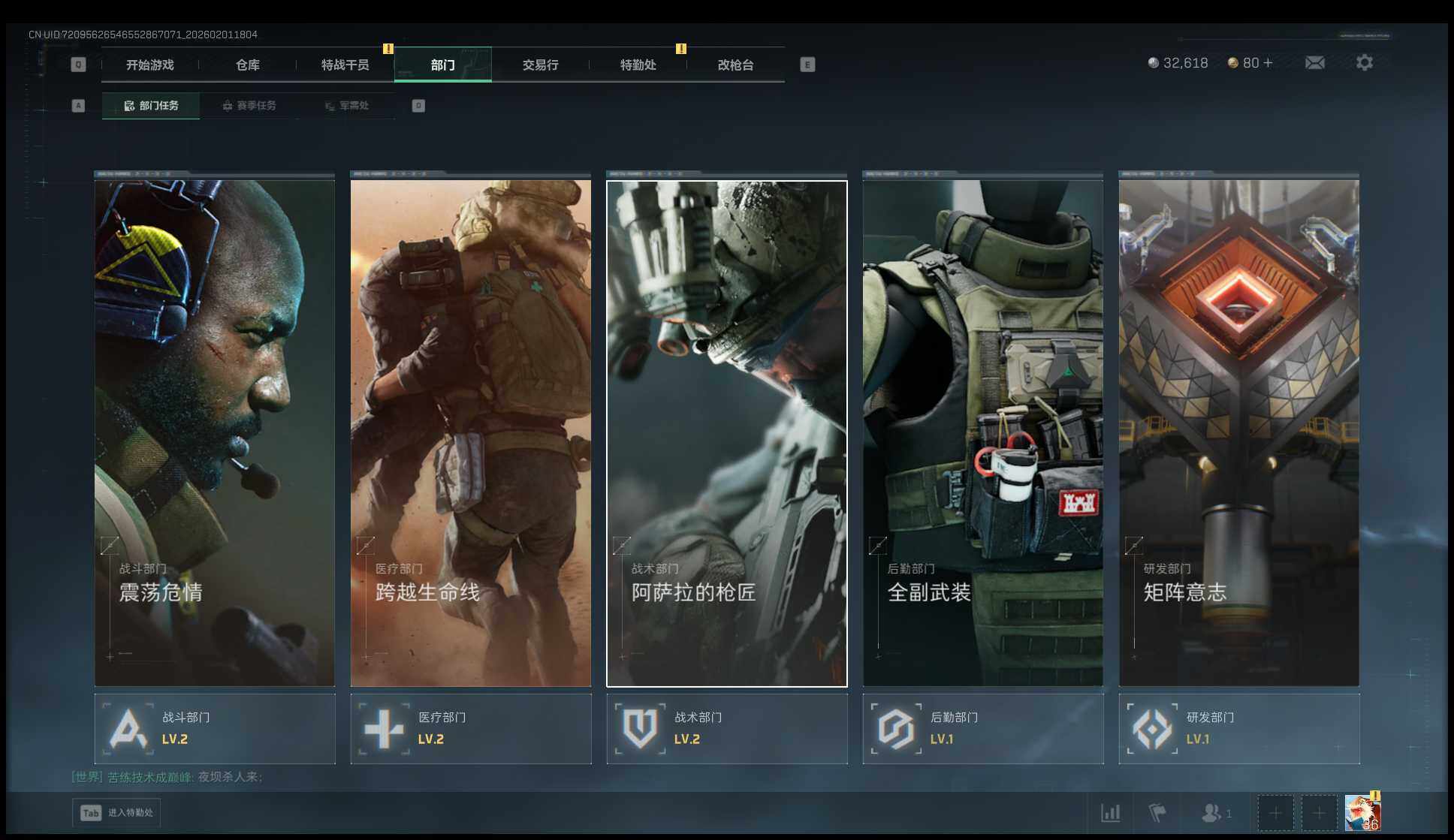
Task: Open the 交易行 tab
Action: 540,65
